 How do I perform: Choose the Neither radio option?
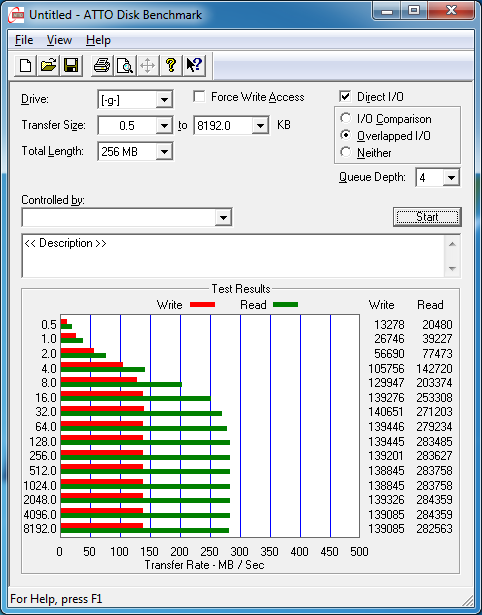coord(346,152)
